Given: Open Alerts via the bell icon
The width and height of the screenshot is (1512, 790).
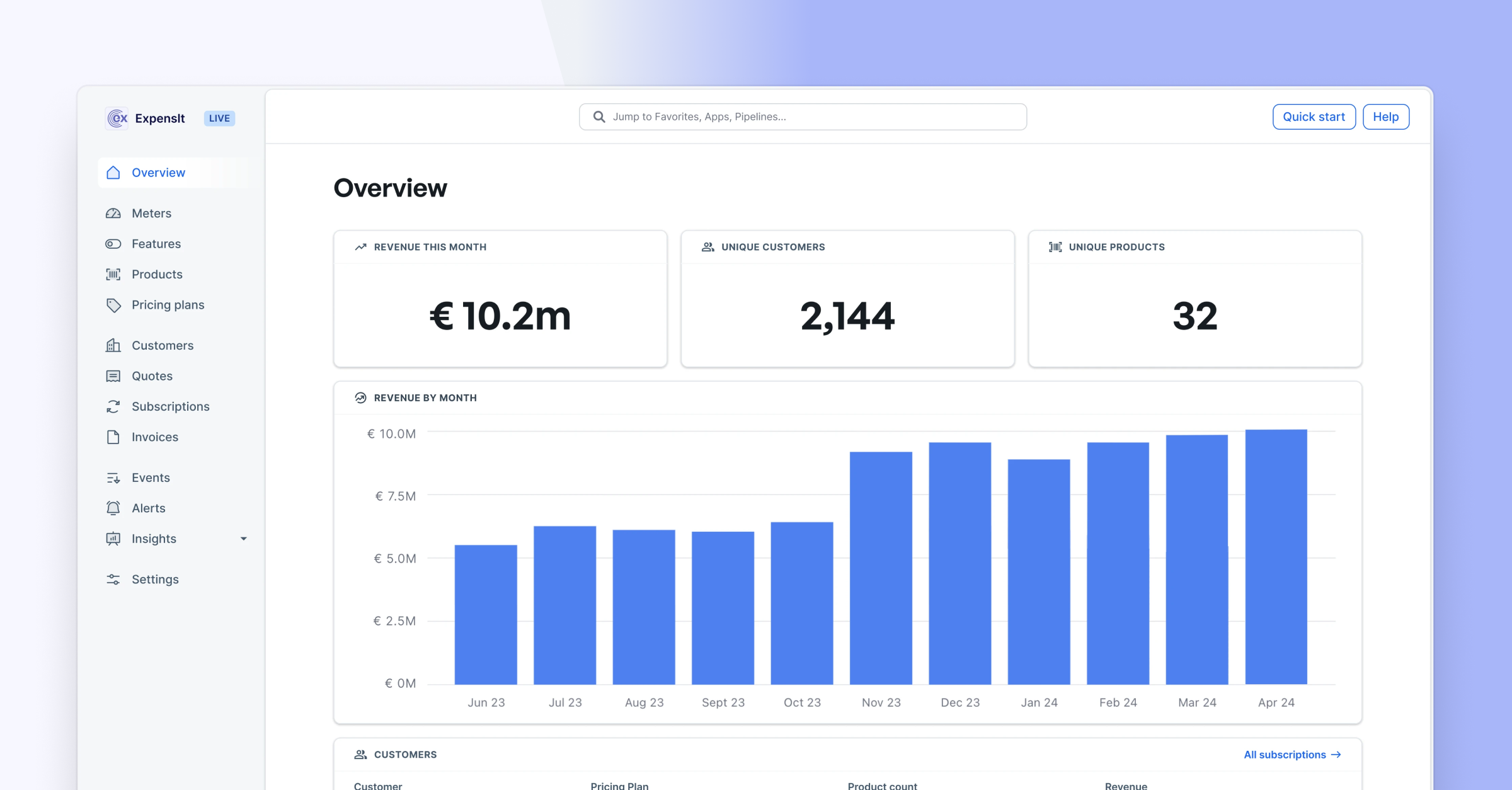Looking at the screenshot, I should 113,508.
